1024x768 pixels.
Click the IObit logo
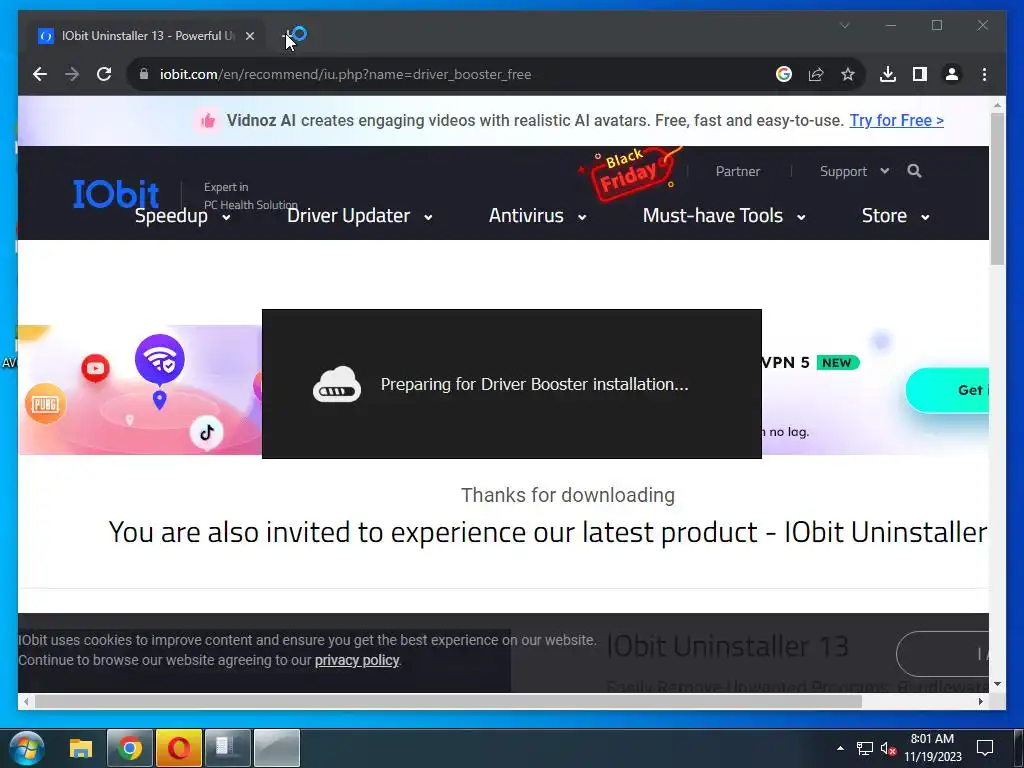pos(116,193)
